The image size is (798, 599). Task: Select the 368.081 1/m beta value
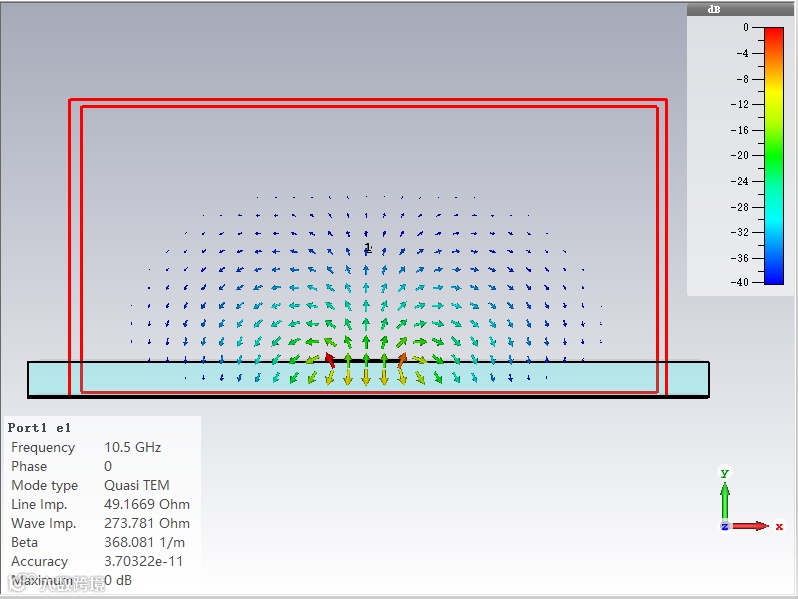(x=144, y=543)
